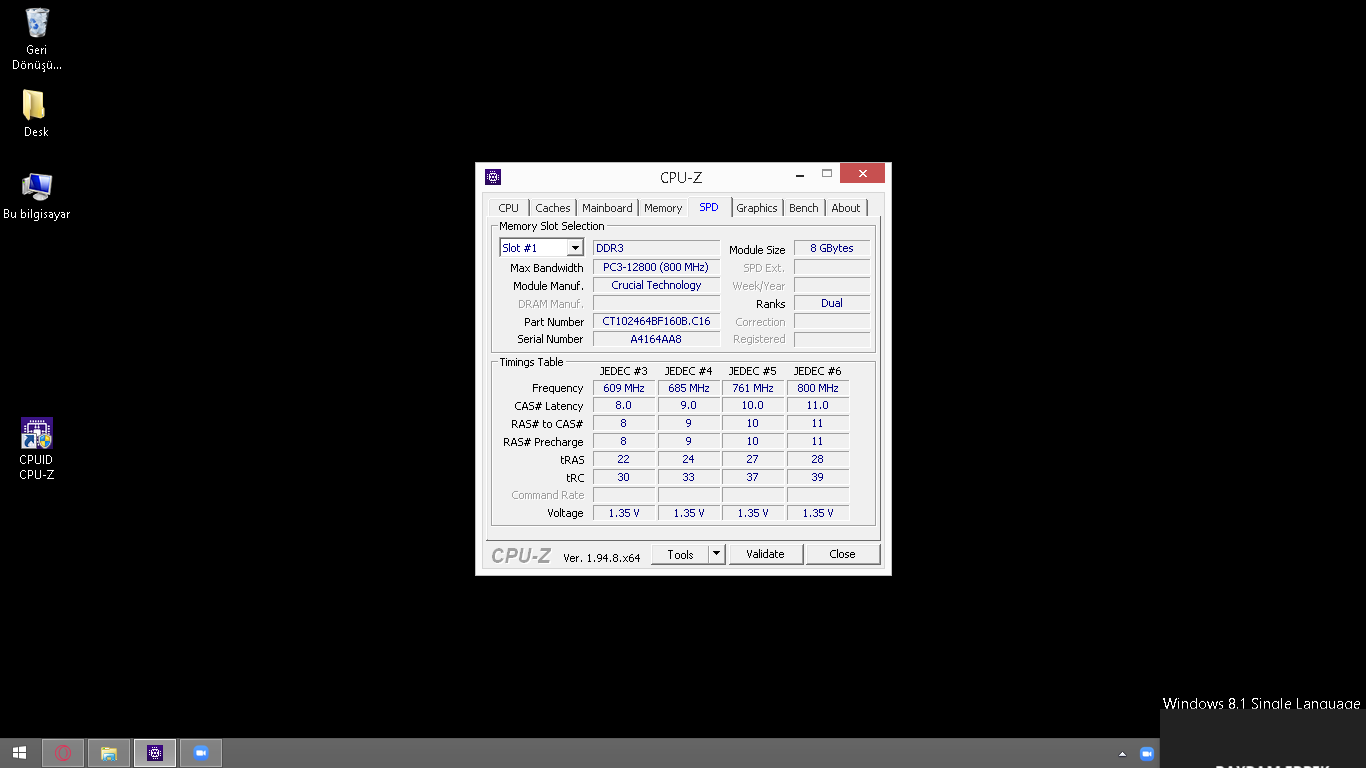Click the JEDEC #6 column header
Viewport: 1366px width, 768px height.
click(x=817, y=371)
